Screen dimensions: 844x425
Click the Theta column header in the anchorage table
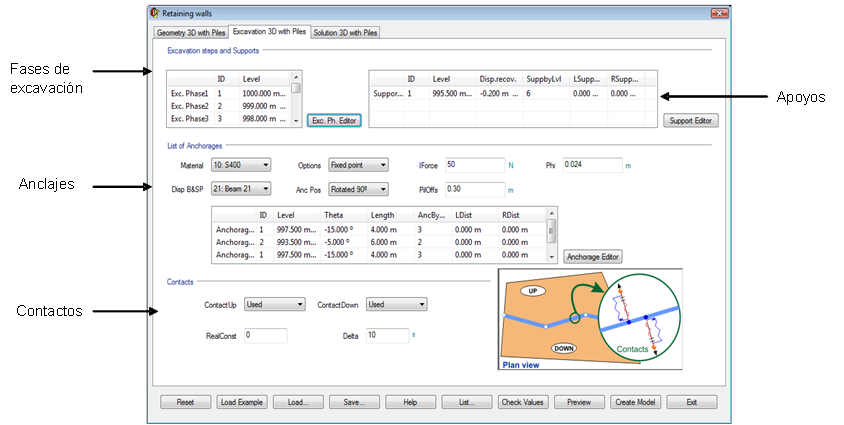(343, 215)
